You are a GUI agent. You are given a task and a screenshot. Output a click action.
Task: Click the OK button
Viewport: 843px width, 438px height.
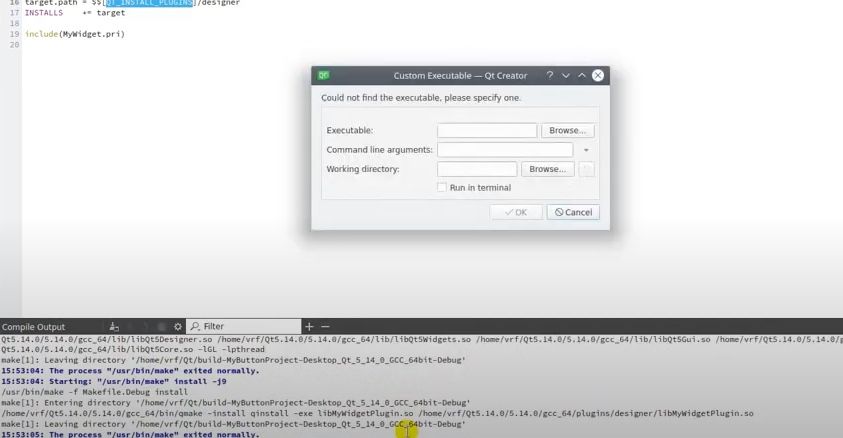(516, 212)
